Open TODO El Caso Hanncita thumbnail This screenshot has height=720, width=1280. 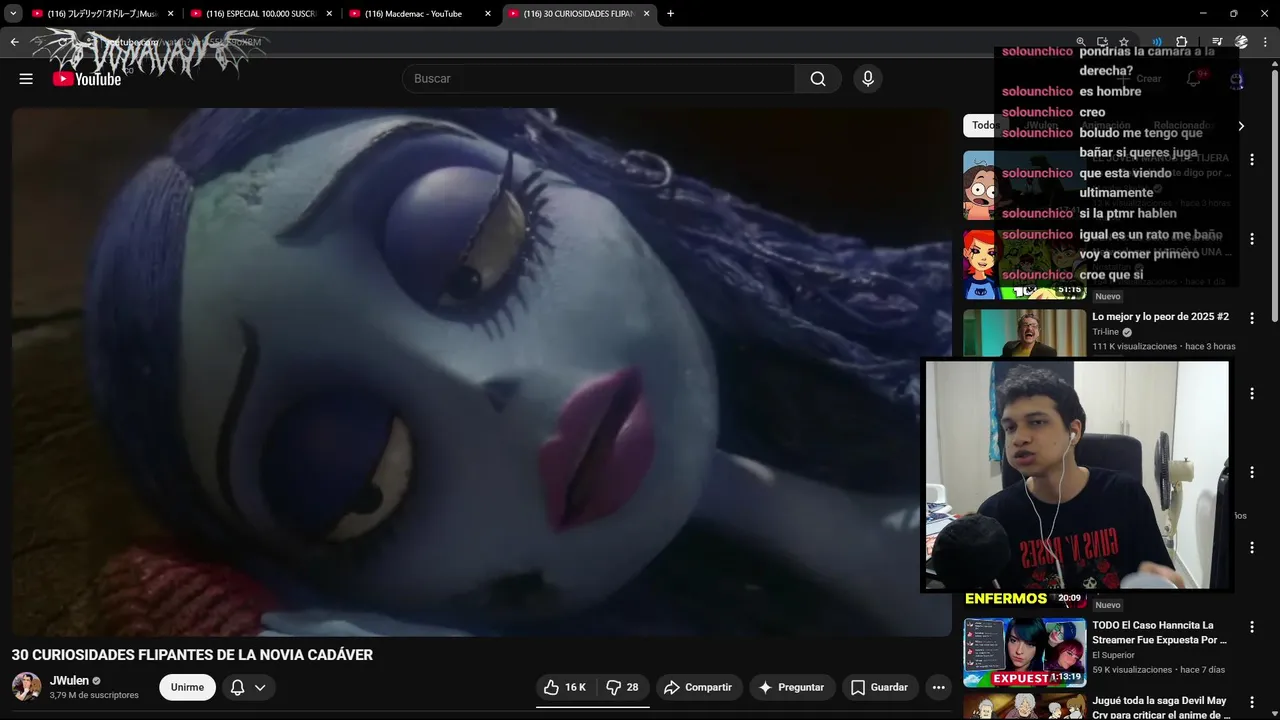[1024, 653]
